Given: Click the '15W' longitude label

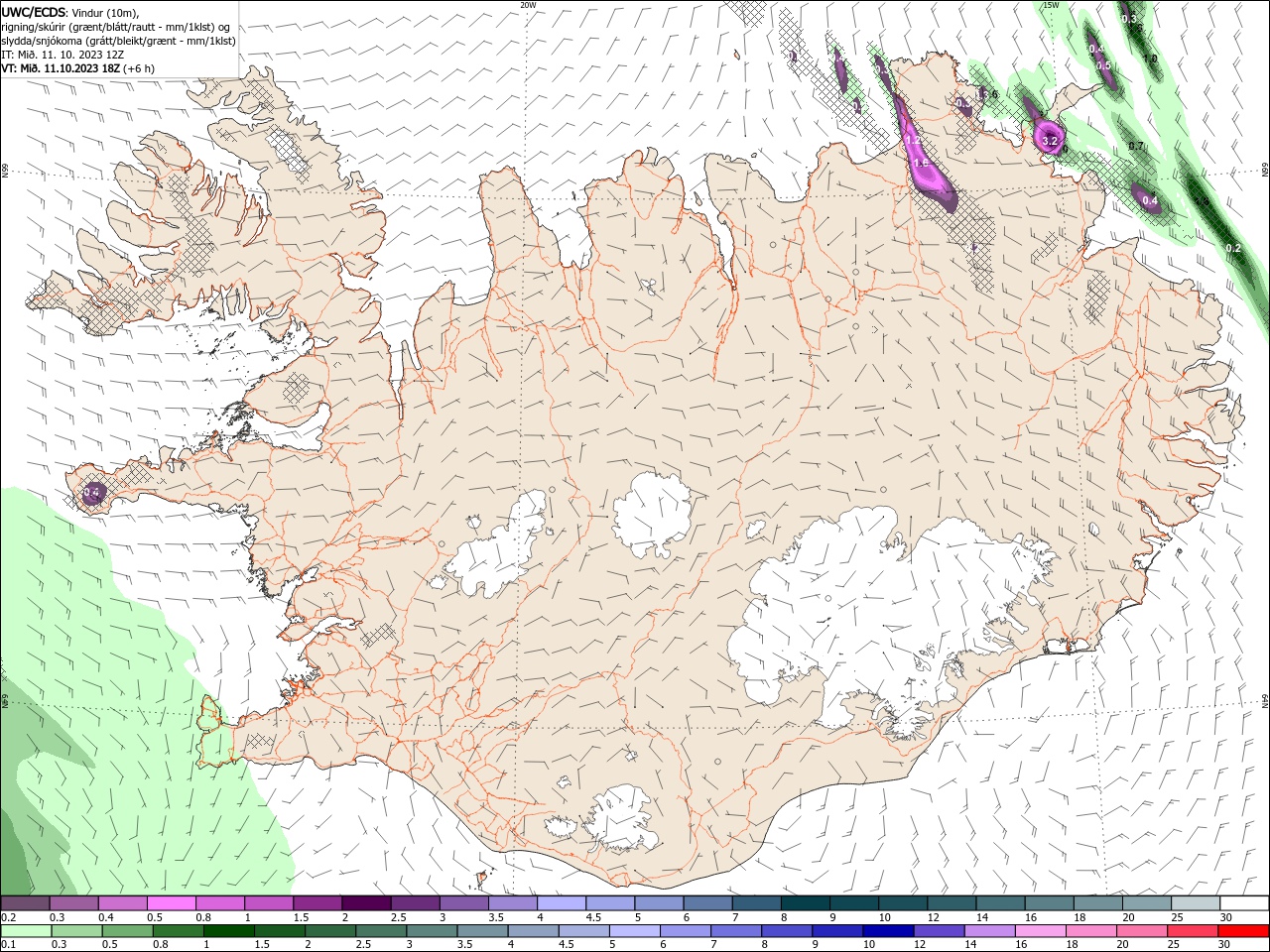Looking at the screenshot, I should click(x=1052, y=5).
